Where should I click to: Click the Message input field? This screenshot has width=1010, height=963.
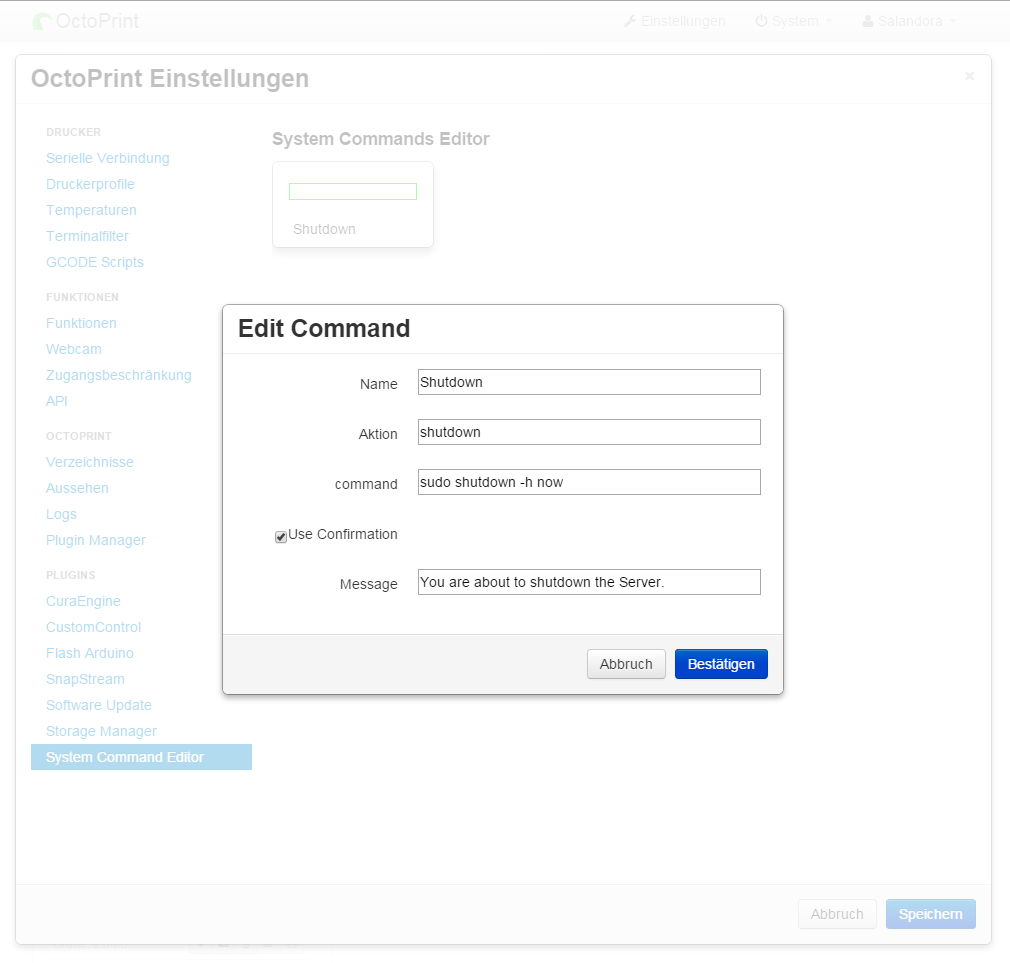click(x=589, y=582)
